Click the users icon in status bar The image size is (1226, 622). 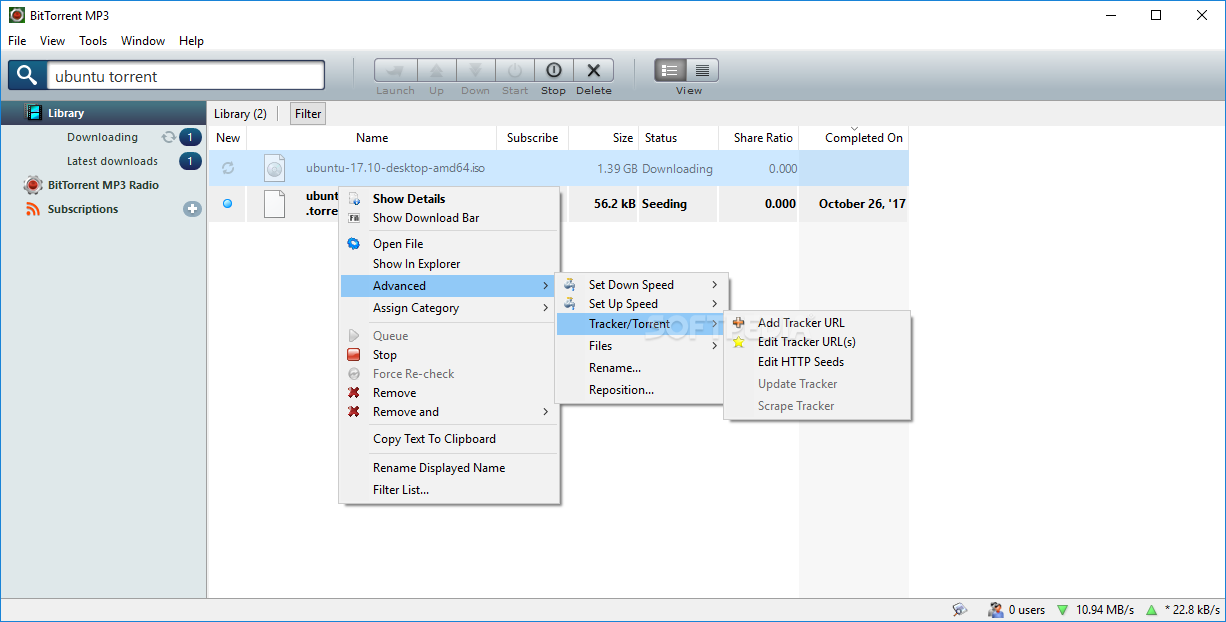[996, 609]
